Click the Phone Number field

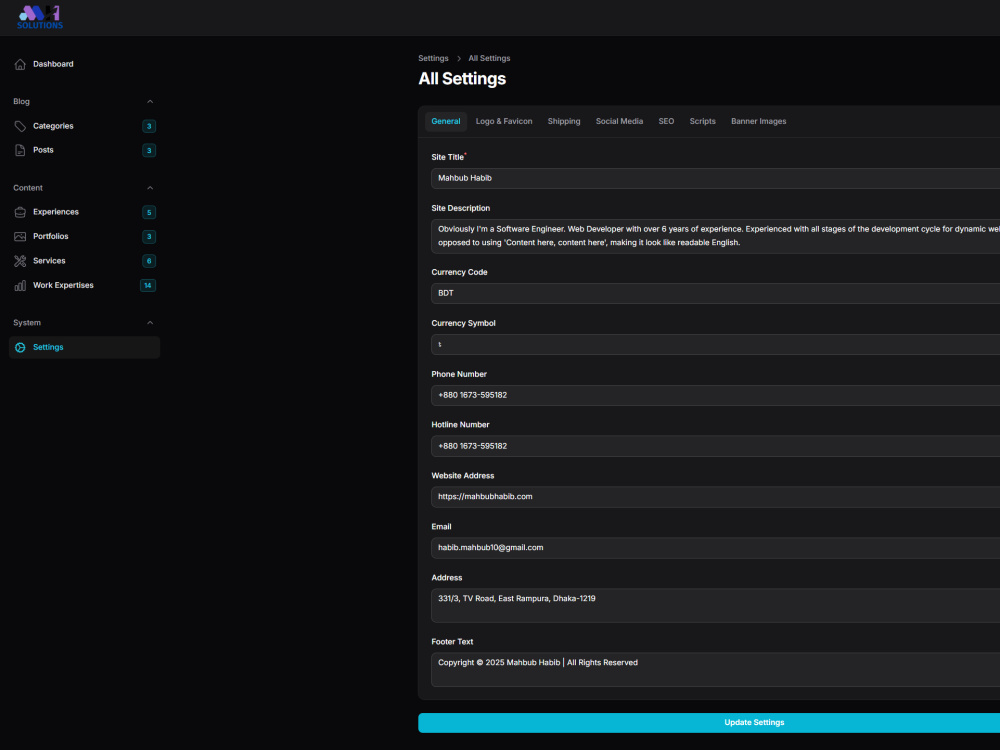pos(716,395)
